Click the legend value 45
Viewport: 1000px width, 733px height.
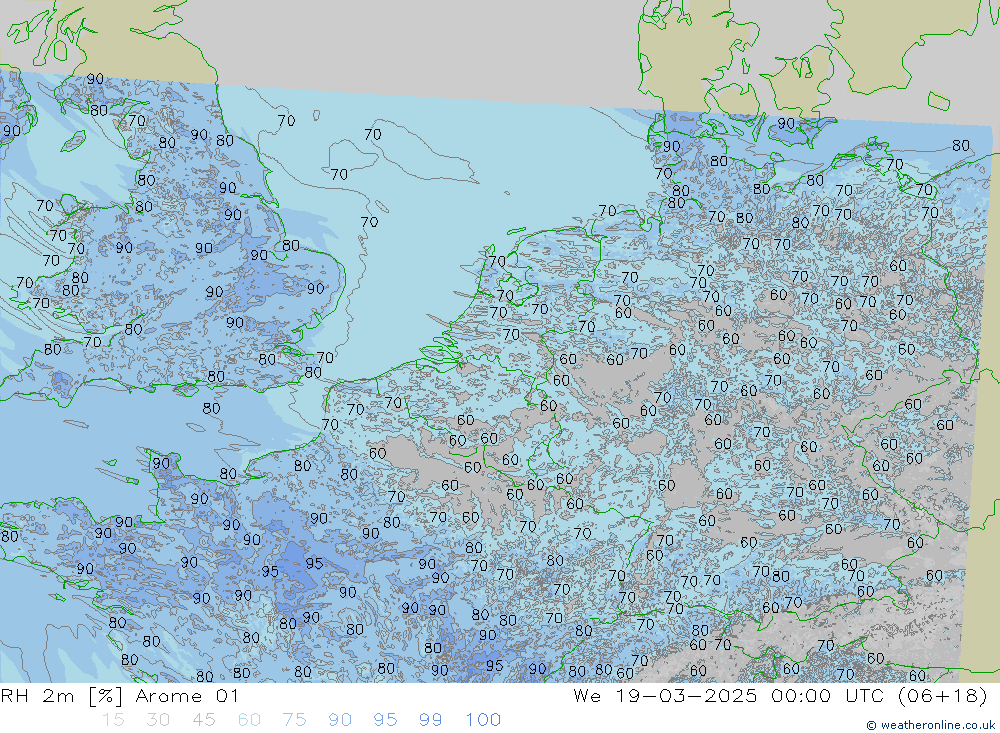click(203, 720)
